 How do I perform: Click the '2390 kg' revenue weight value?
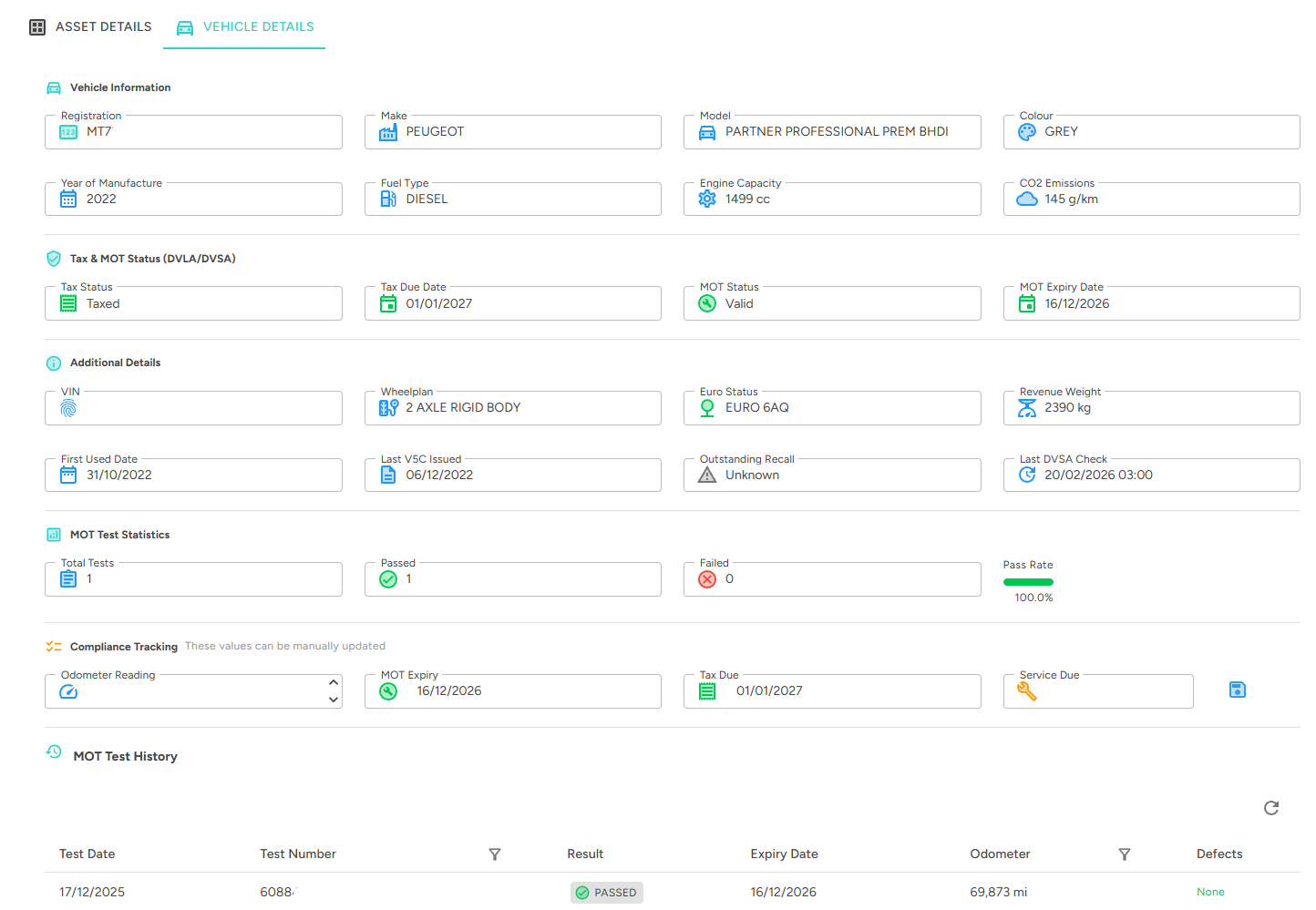tap(1067, 408)
